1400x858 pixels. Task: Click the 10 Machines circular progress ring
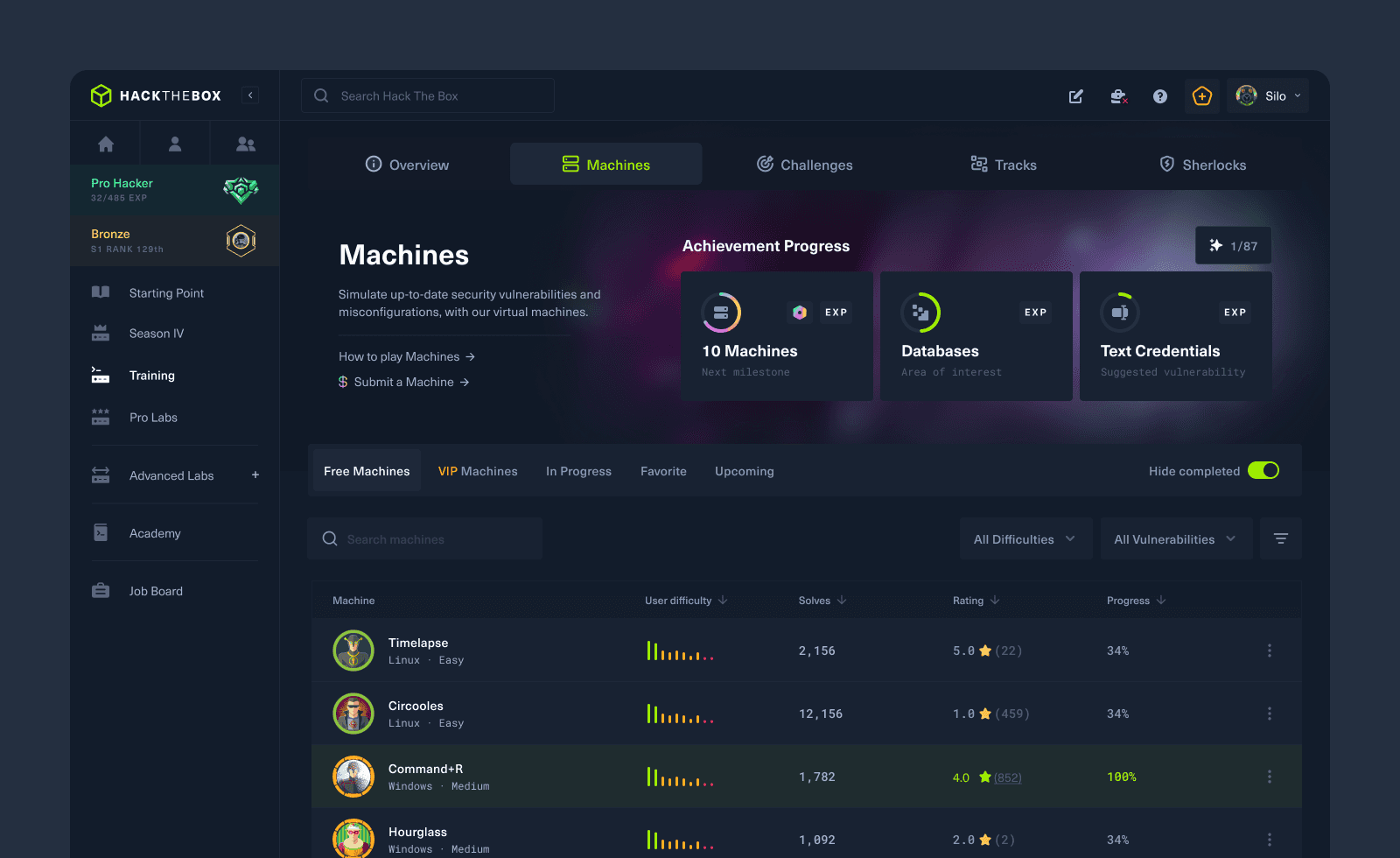click(721, 313)
